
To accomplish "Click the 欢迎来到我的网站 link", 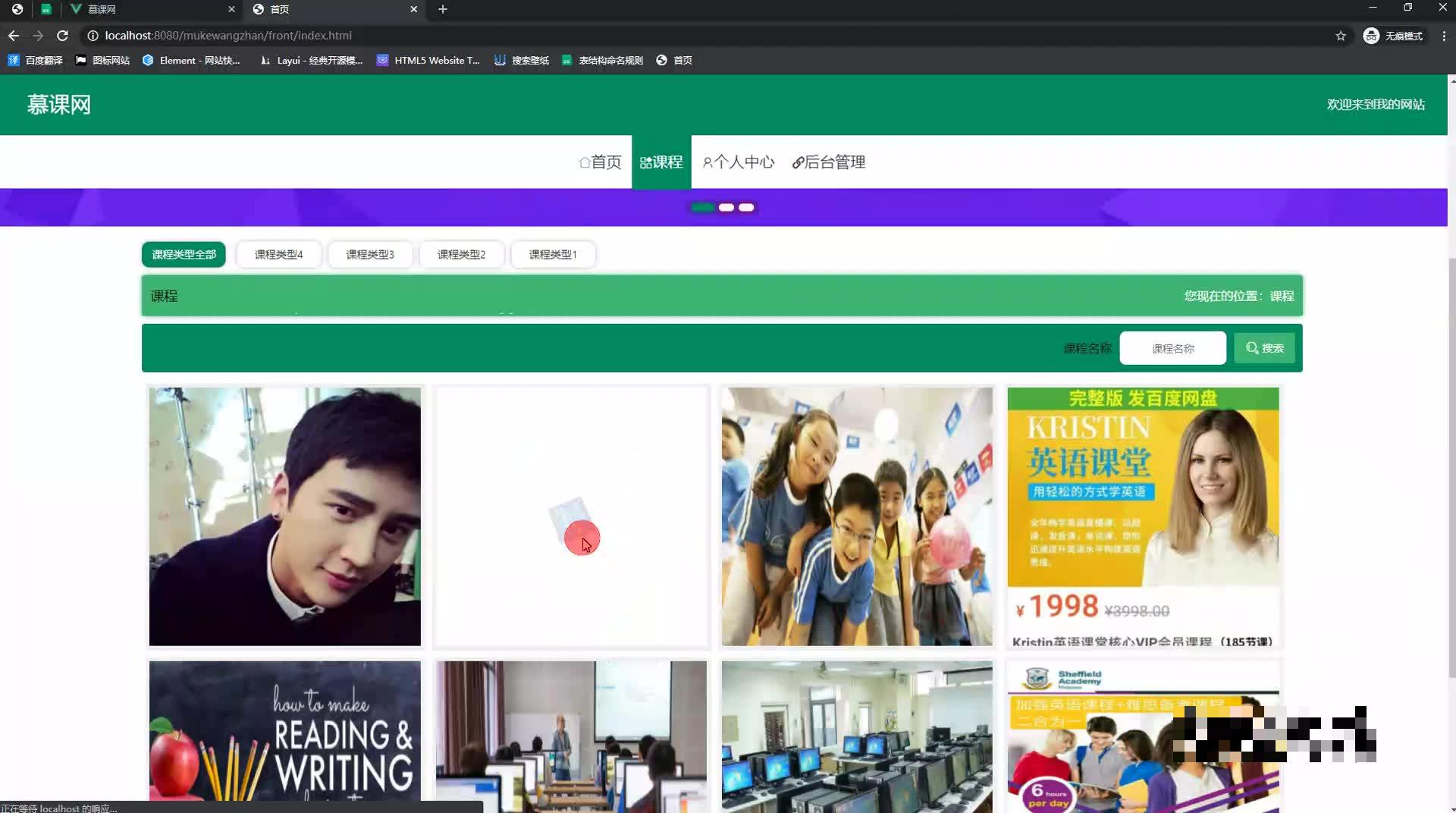I will 1376,104.
